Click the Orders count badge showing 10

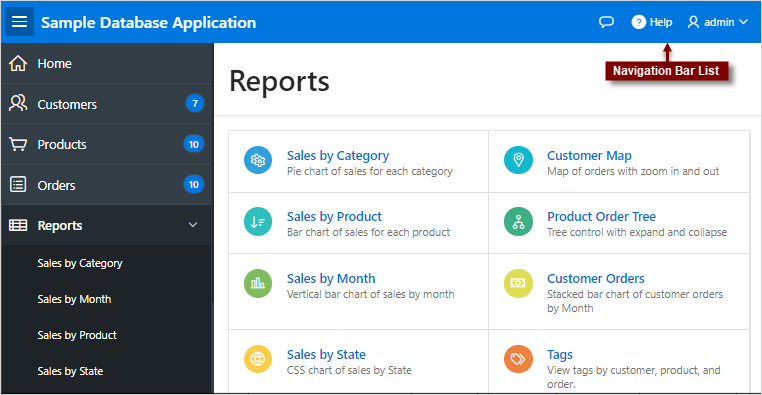[x=194, y=185]
